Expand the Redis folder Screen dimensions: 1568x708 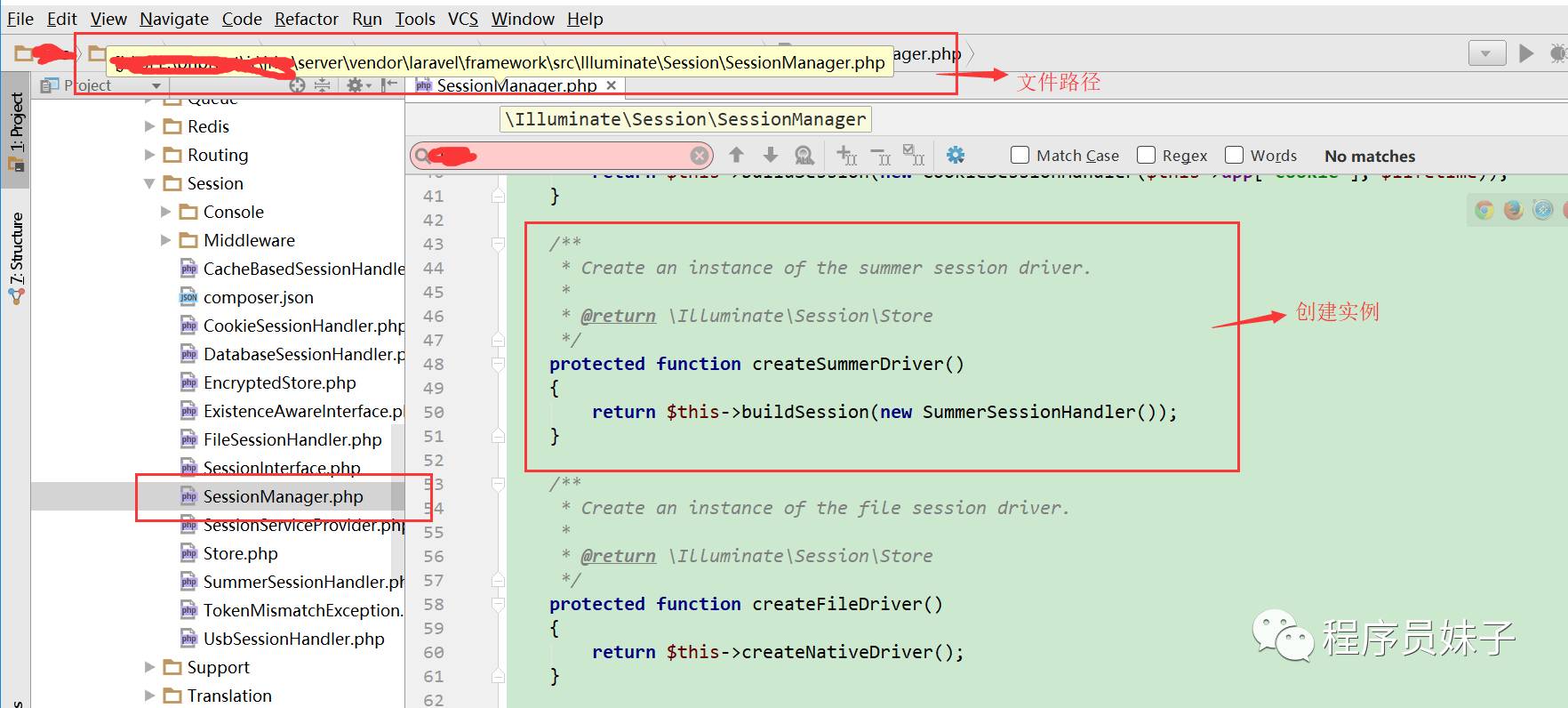click(x=149, y=126)
